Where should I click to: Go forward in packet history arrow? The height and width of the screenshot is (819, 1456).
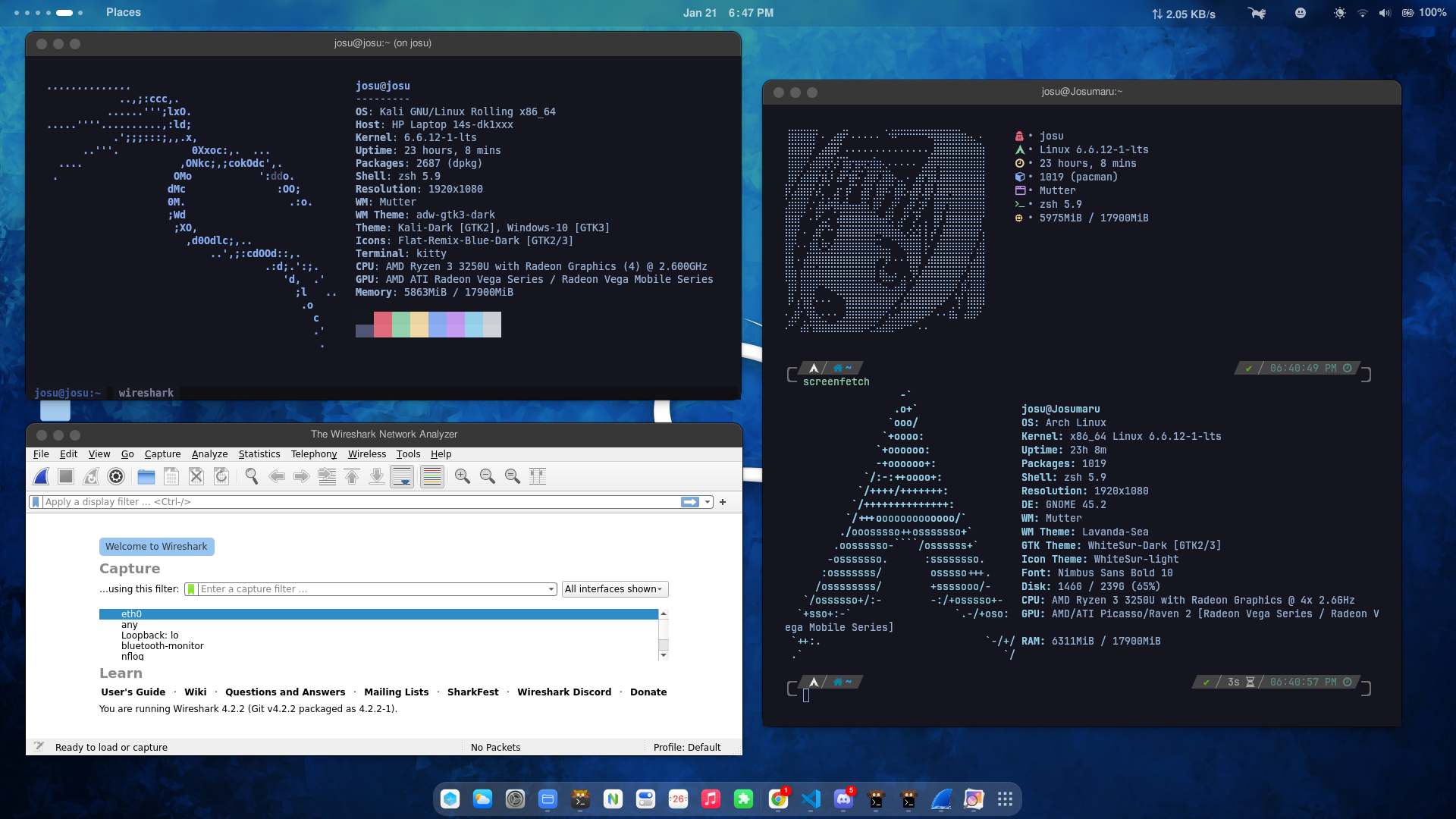coord(302,476)
